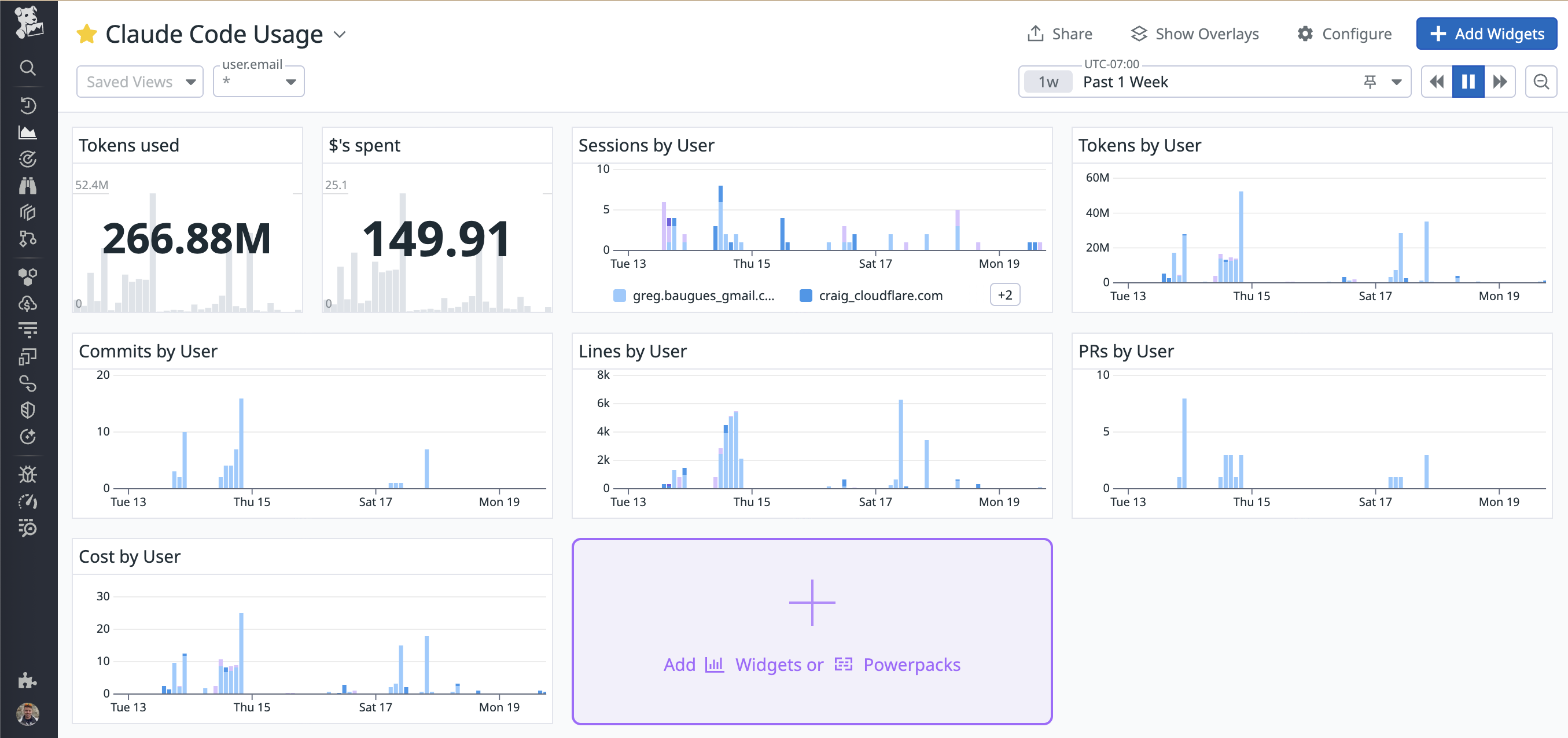Step time window back with rewind

click(1437, 82)
